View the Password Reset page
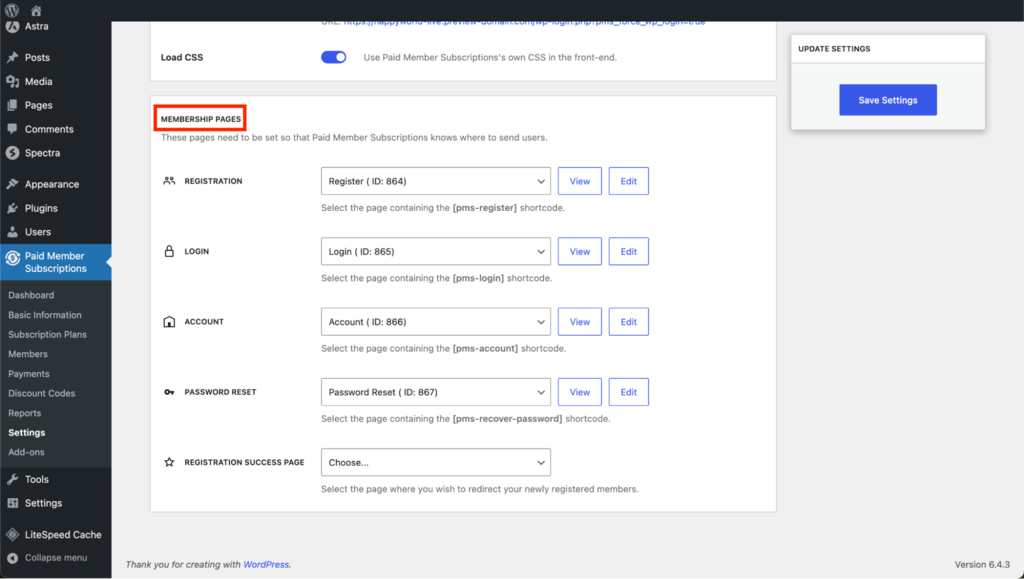 click(x=579, y=391)
